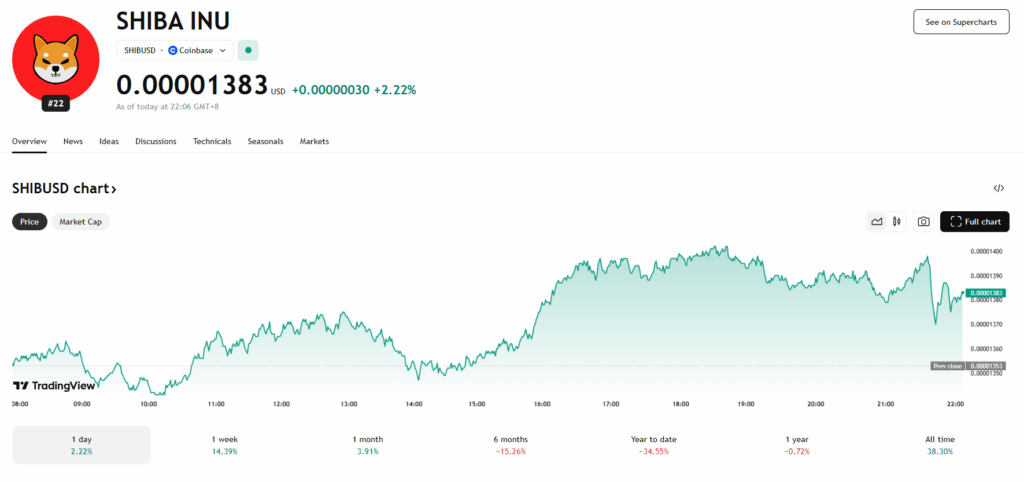The width and height of the screenshot is (1024, 482).
Task: Open the Ideas tab
Action: click(109, 141)
